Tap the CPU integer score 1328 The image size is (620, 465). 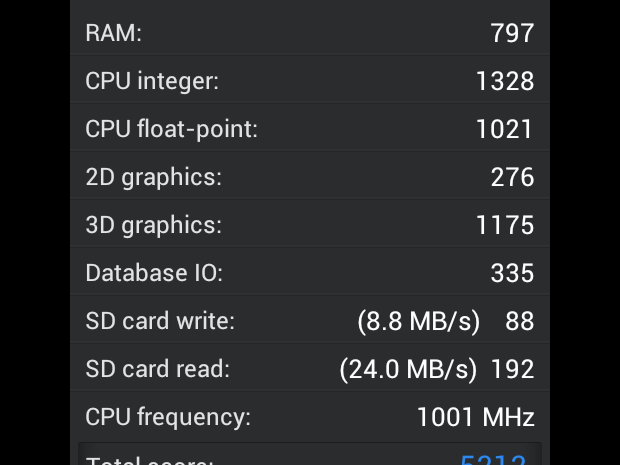(x=505, y=81)
